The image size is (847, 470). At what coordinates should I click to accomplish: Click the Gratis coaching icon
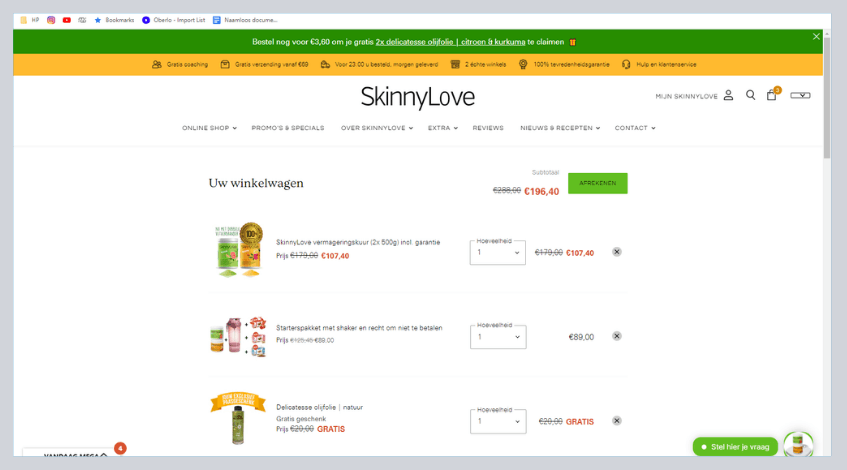[x=157, y=64]
